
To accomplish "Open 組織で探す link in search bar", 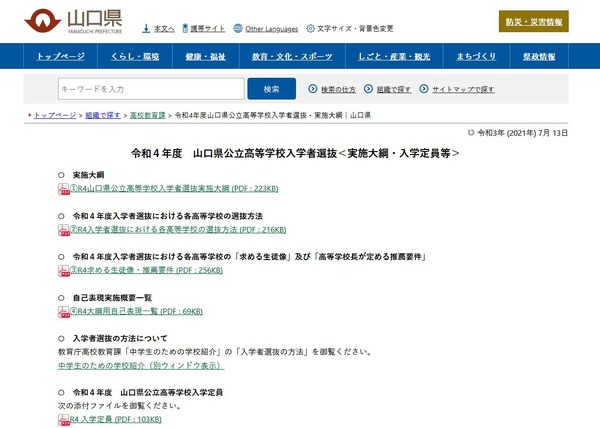I will pyautogui.click(x=394, y=89).
